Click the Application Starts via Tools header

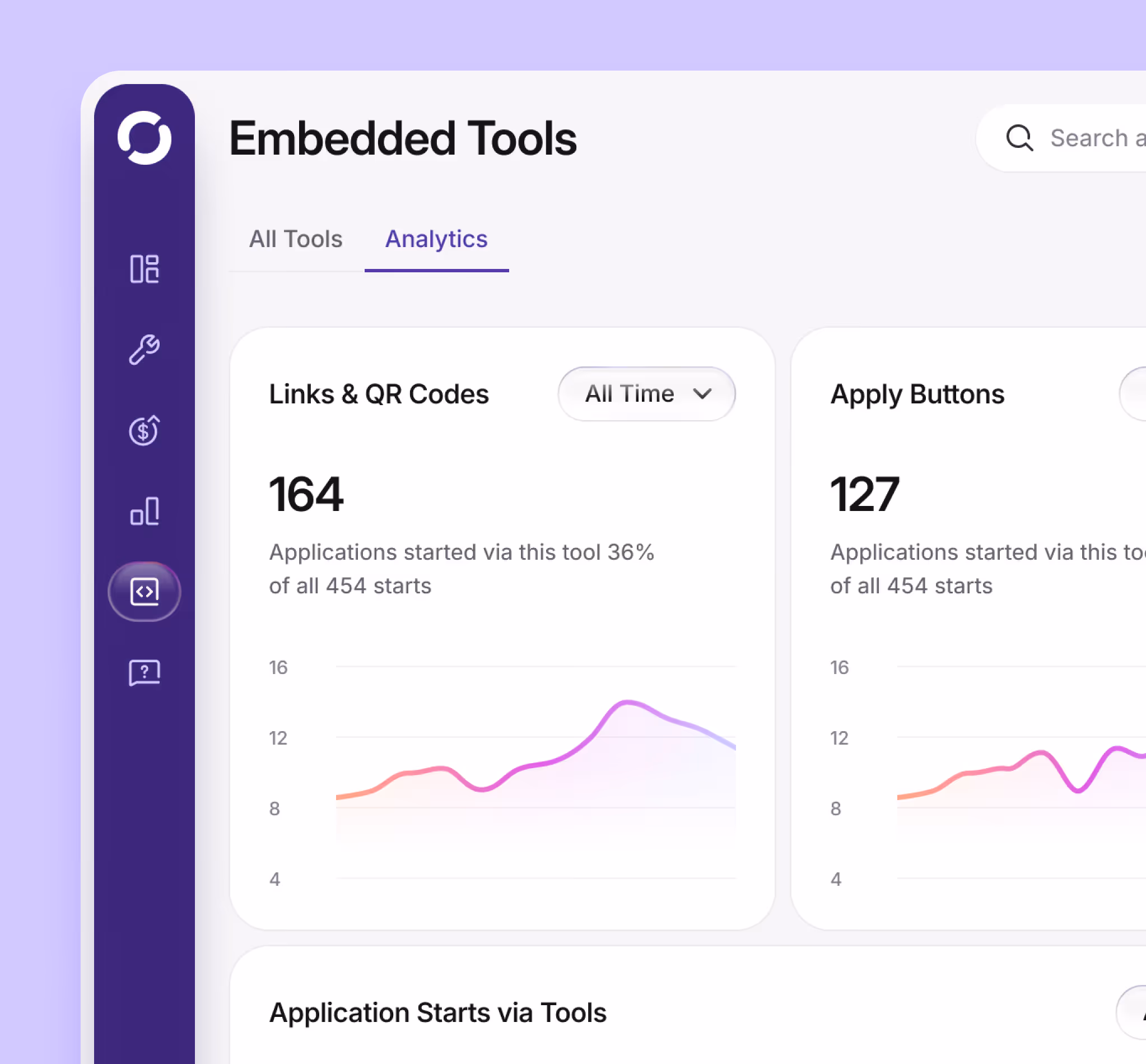[x=437, y=1012]
